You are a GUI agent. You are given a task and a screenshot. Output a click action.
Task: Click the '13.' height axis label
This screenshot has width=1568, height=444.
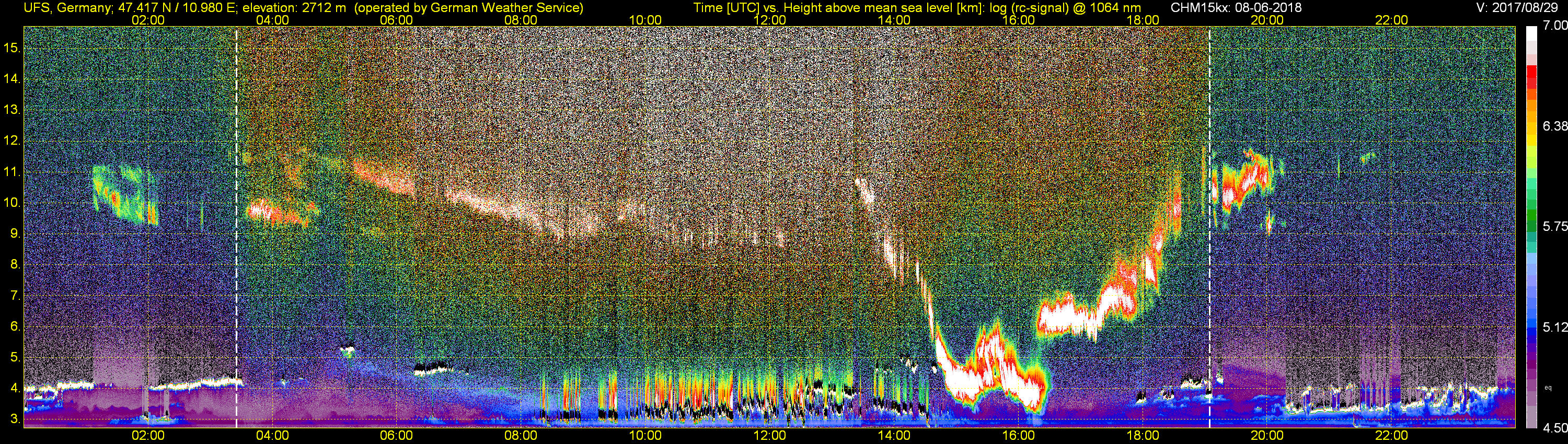[x=13, y=110]
